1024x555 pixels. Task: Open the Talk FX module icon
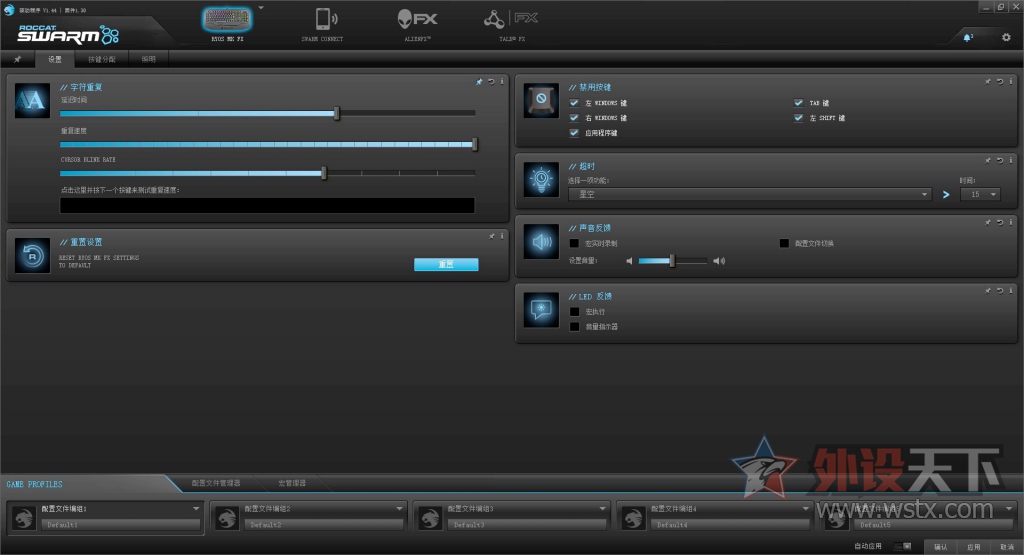[511, 19]
